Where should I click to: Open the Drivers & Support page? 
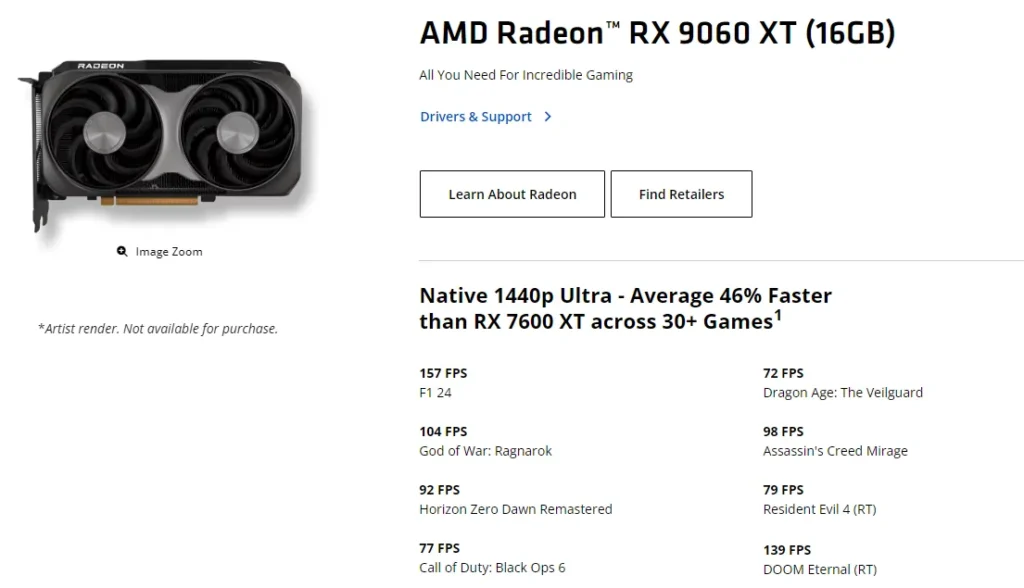click(476, 117)
